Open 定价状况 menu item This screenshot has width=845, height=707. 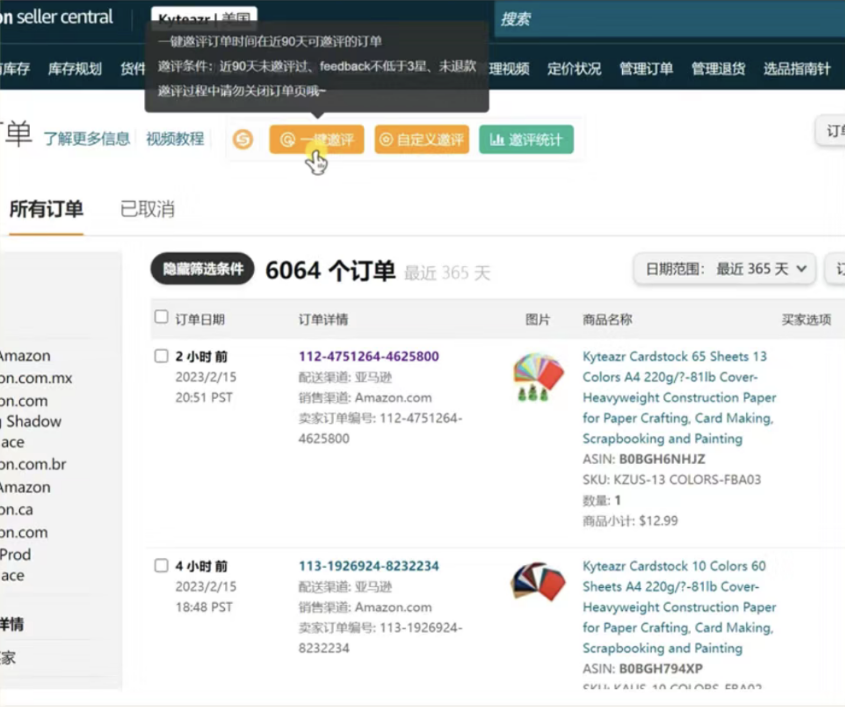[574, 69]
